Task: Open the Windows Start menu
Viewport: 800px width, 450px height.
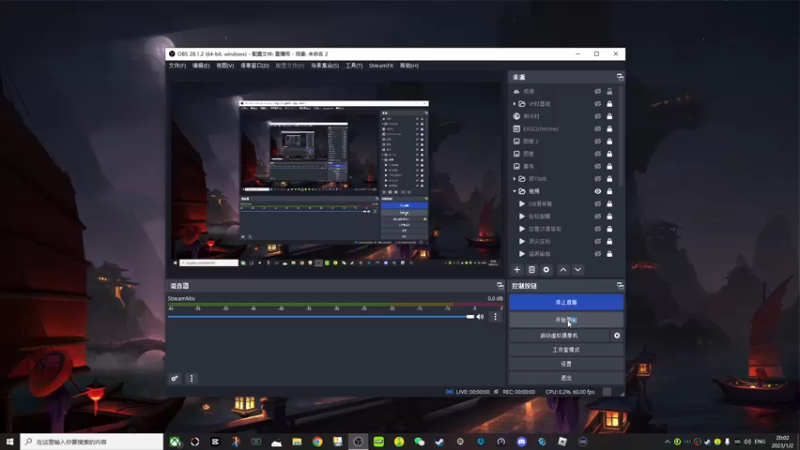Action: (10, 442)
